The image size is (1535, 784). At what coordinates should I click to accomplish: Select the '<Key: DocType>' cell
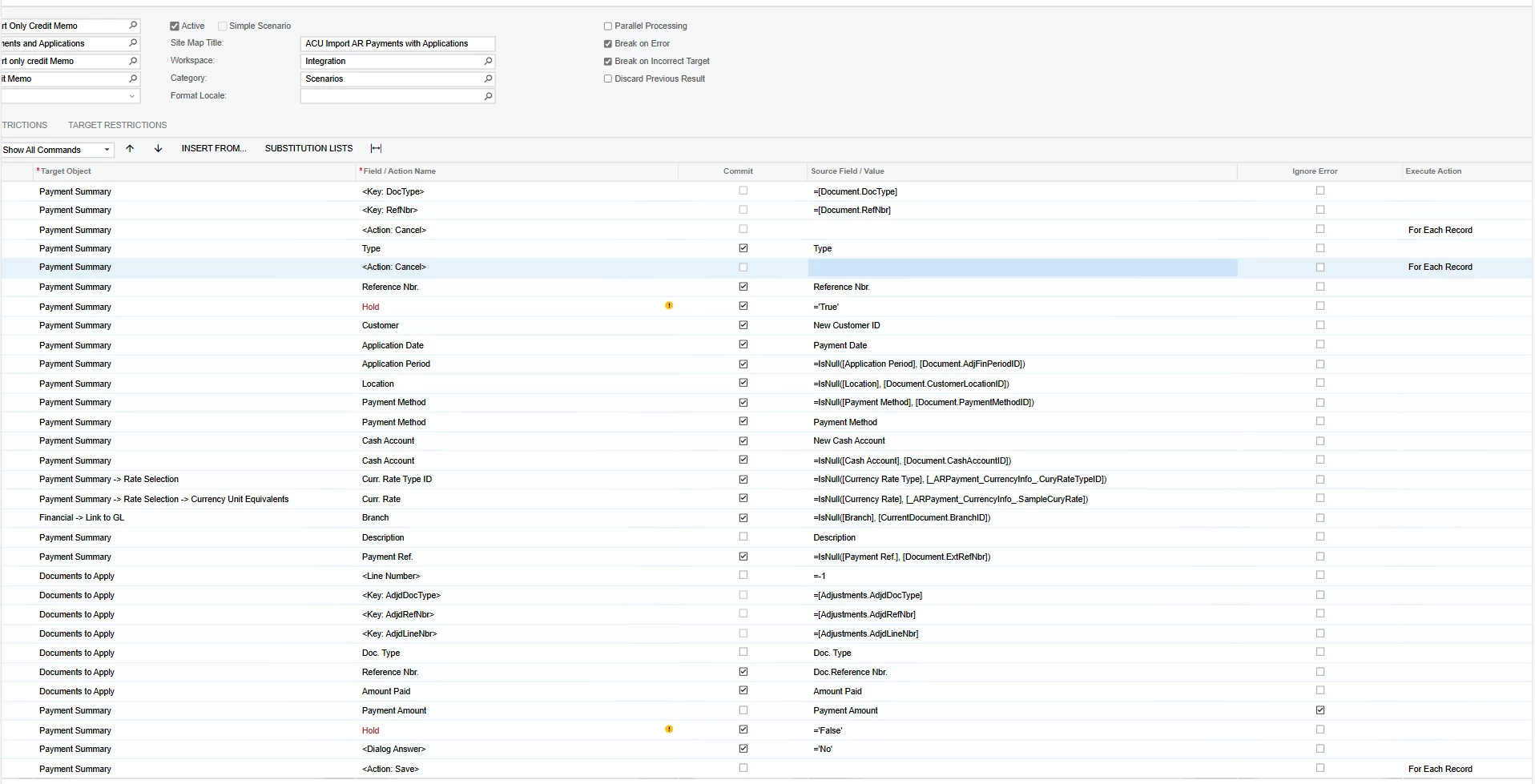pos(517,191)
